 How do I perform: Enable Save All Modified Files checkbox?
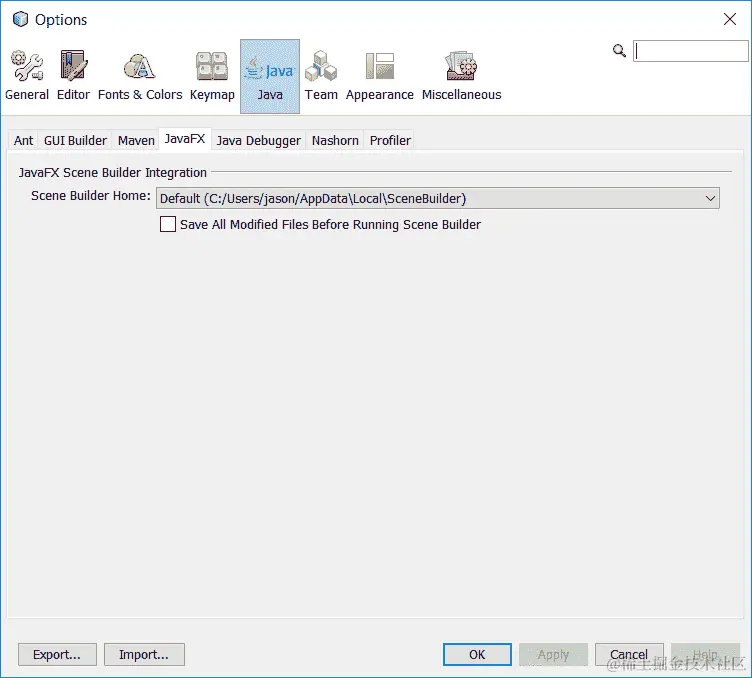point(168,224)
